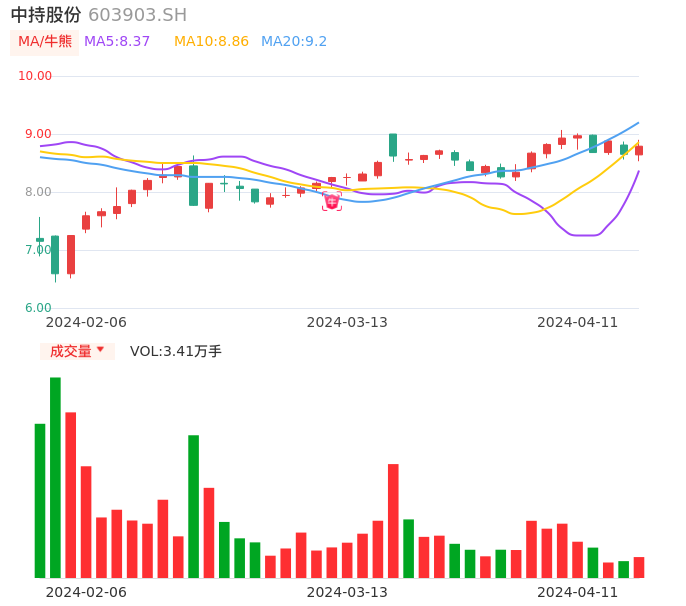The height and width of the screenshot is (606, 686).
Task: Select the MA20:9.2 legend label
Action: tap(294, 42)
